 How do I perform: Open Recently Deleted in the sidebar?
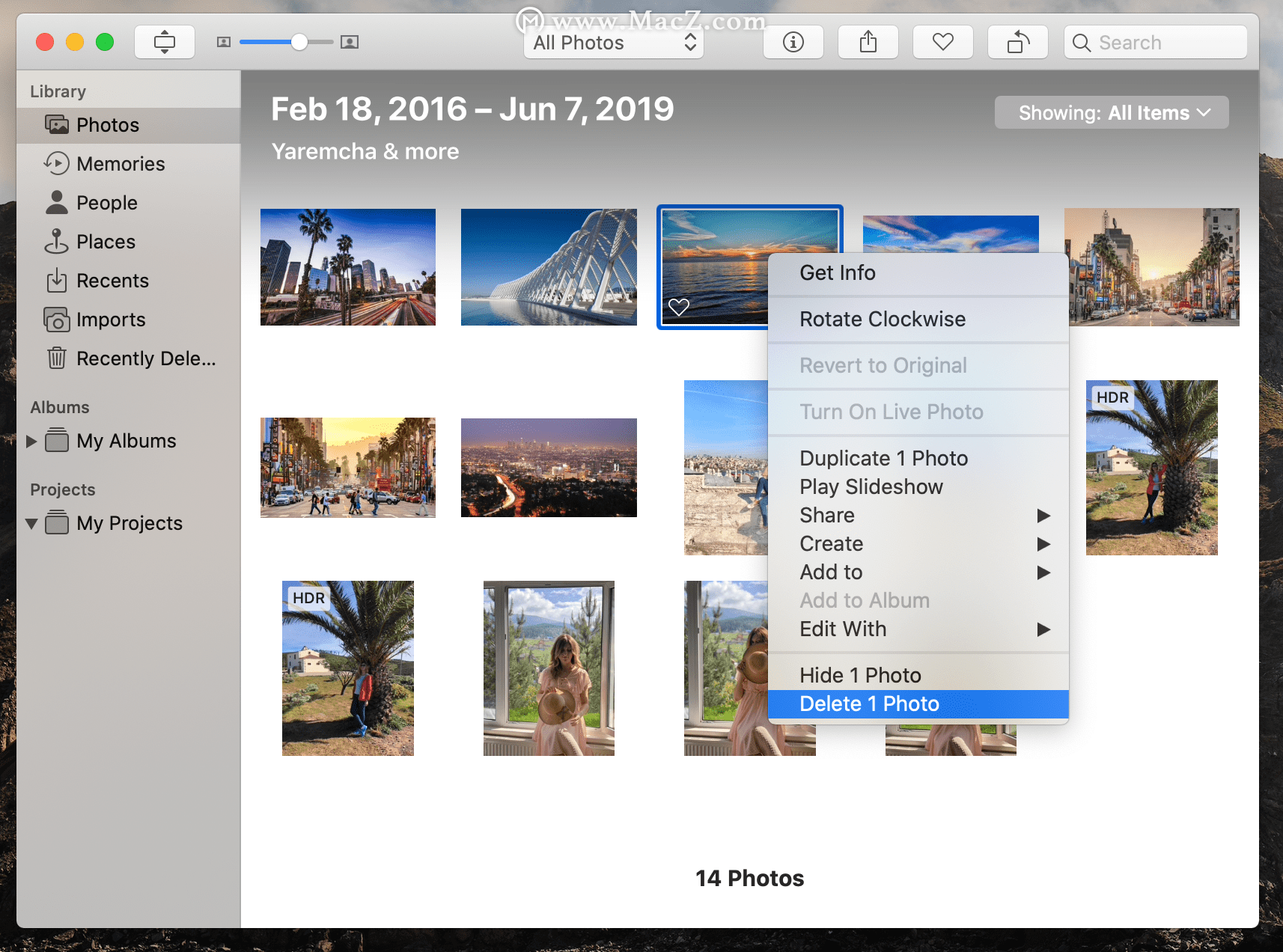tap(129, 358)
